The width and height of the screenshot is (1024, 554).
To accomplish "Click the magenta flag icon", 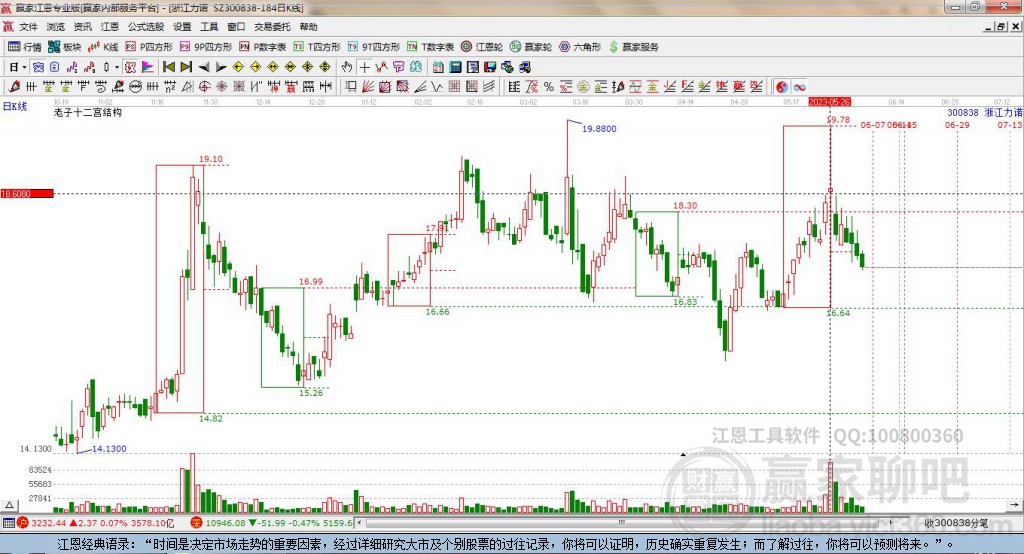I will click(x=148, y=67).
